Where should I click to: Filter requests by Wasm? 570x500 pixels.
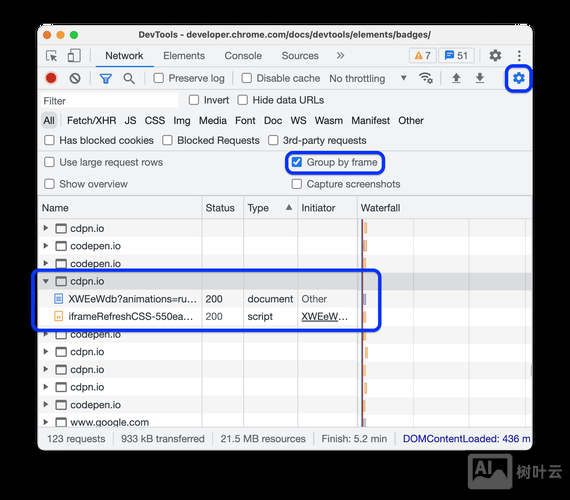coord(329,120)
